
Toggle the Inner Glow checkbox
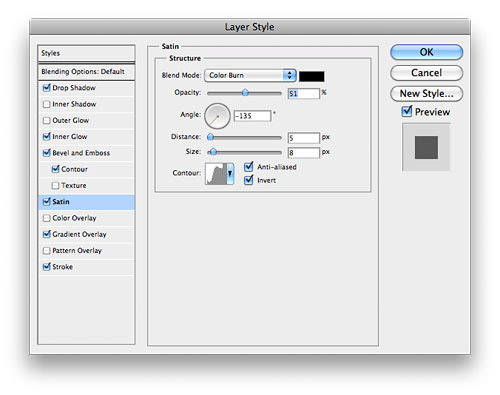pos(47,137)
